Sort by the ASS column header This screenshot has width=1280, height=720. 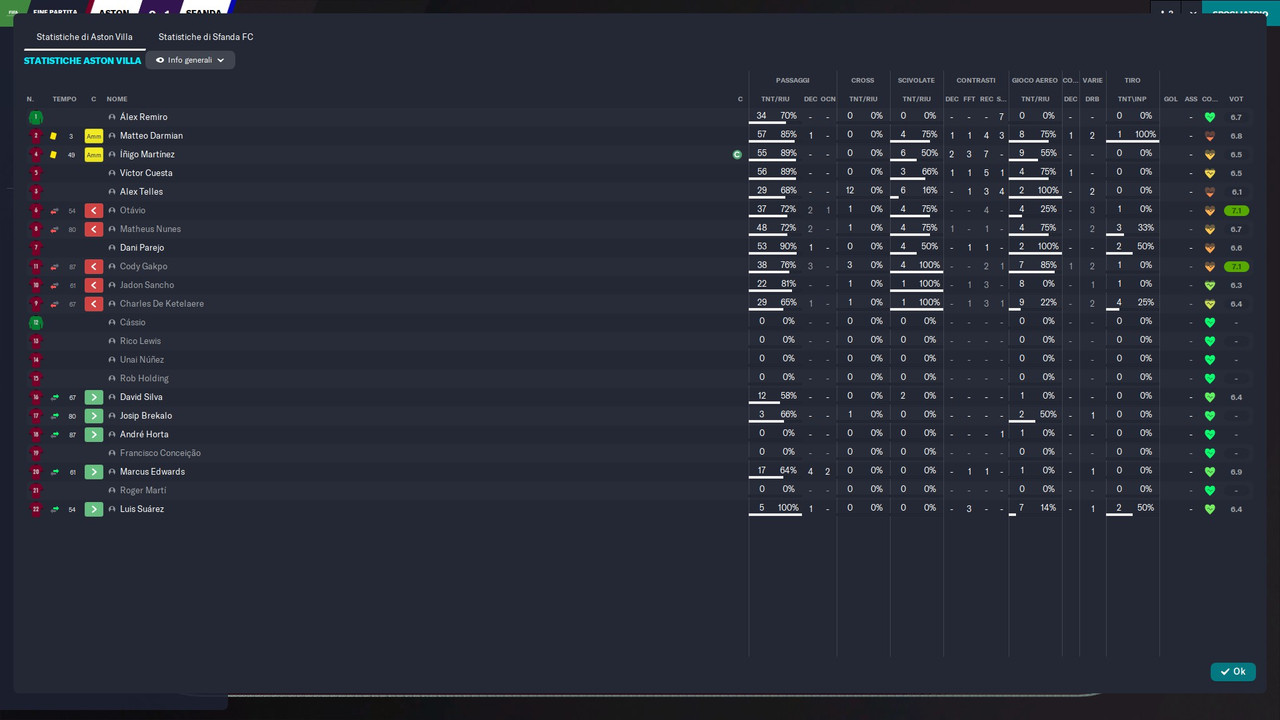click(1191, 99)
